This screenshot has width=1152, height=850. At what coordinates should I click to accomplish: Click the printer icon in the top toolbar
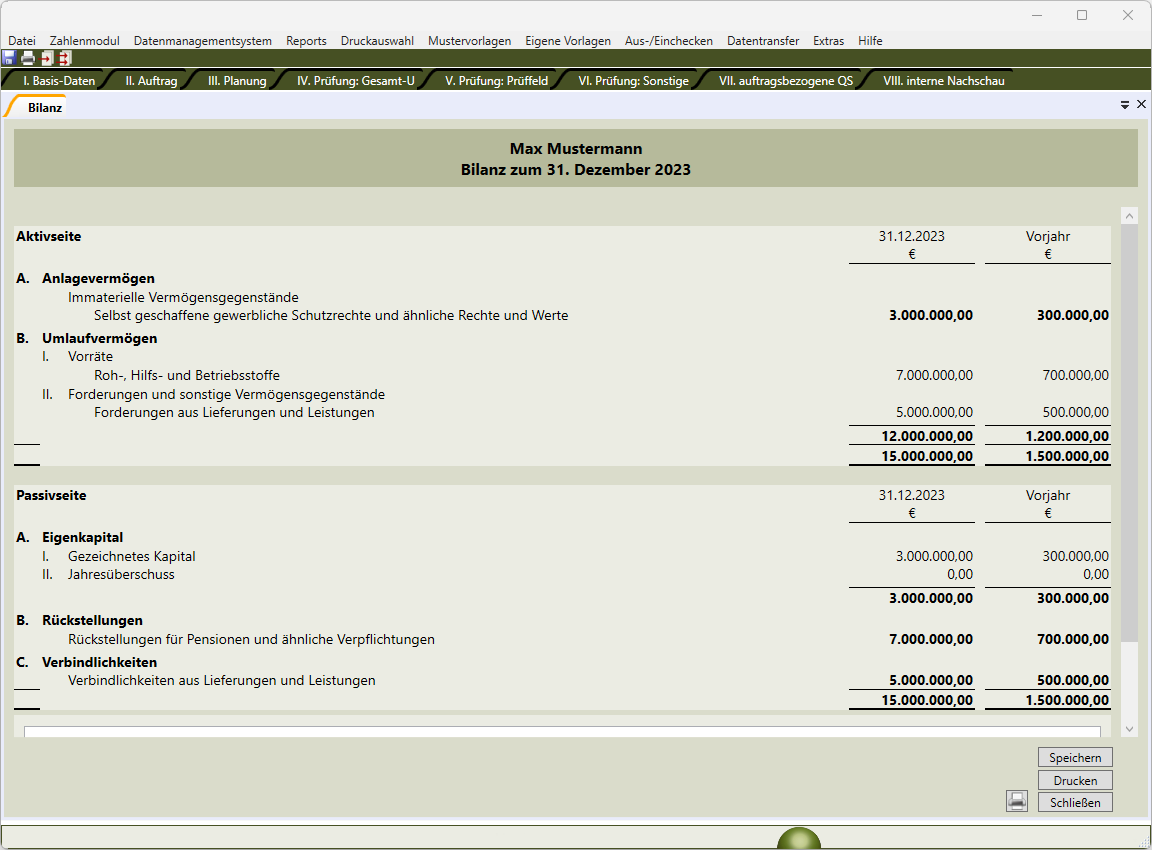coord(28,58)
